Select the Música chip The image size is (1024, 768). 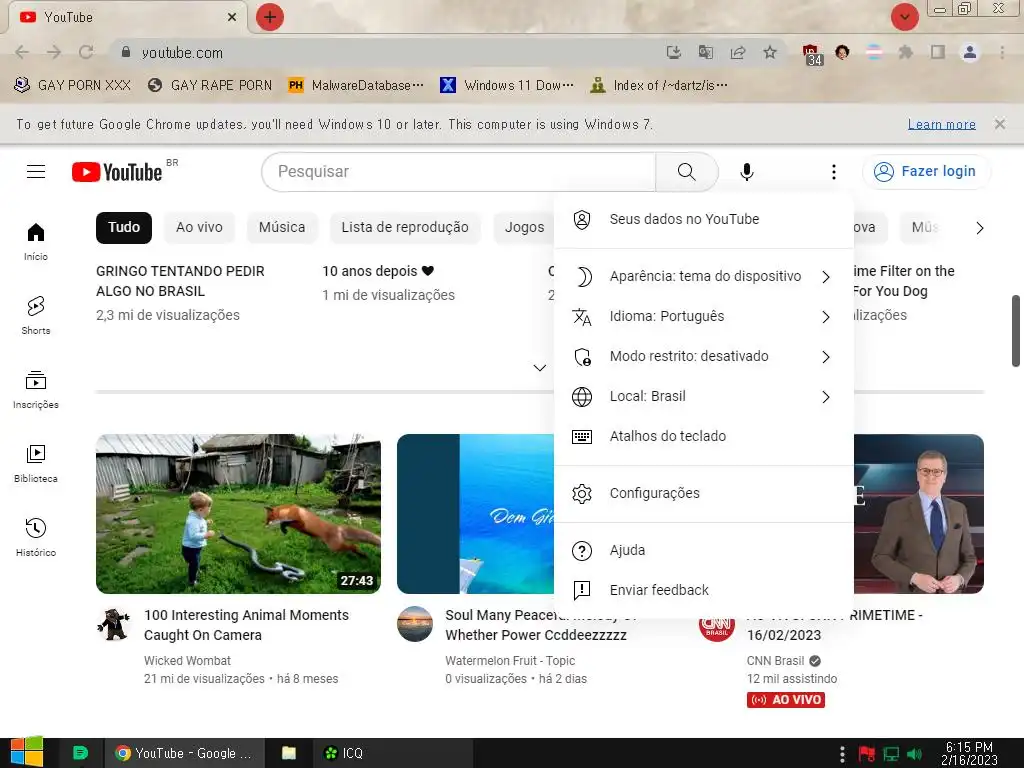click(x=282, y=227)
